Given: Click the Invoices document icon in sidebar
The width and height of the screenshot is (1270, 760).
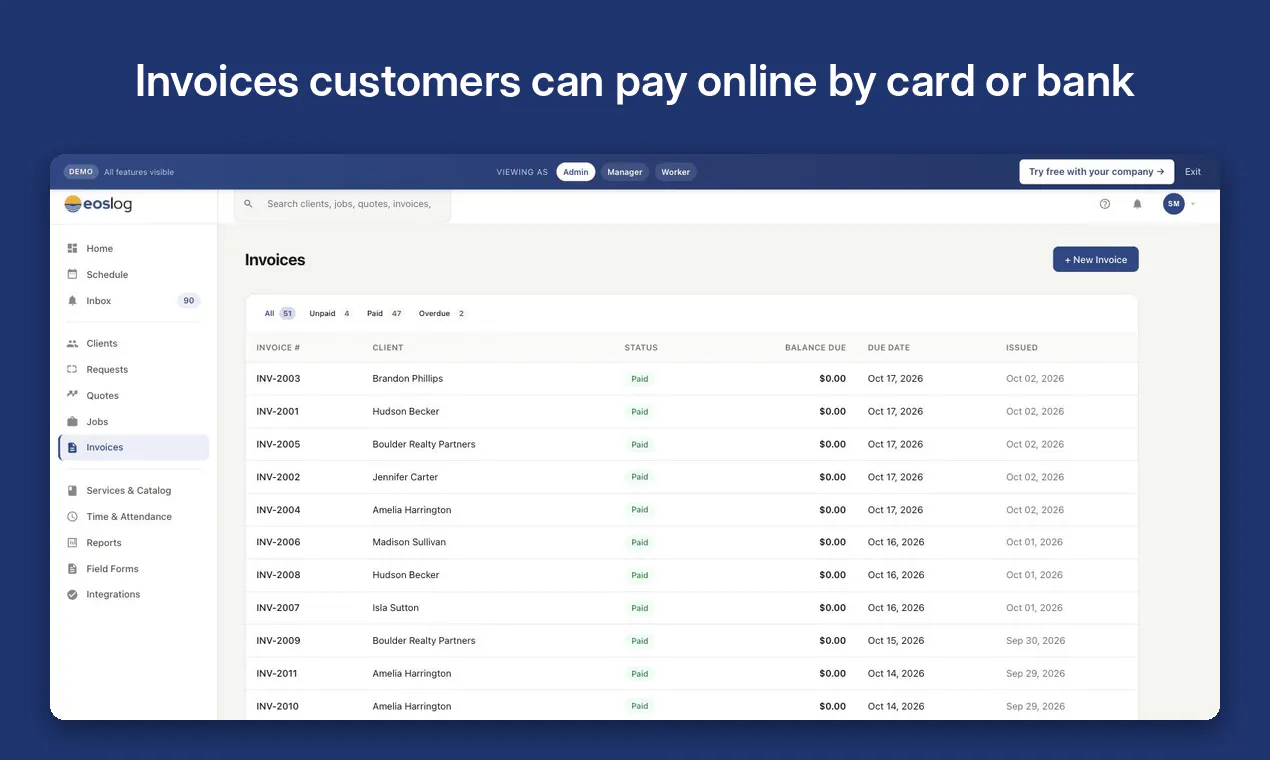Looking at the screenshot, I should (x=72, y=447).
